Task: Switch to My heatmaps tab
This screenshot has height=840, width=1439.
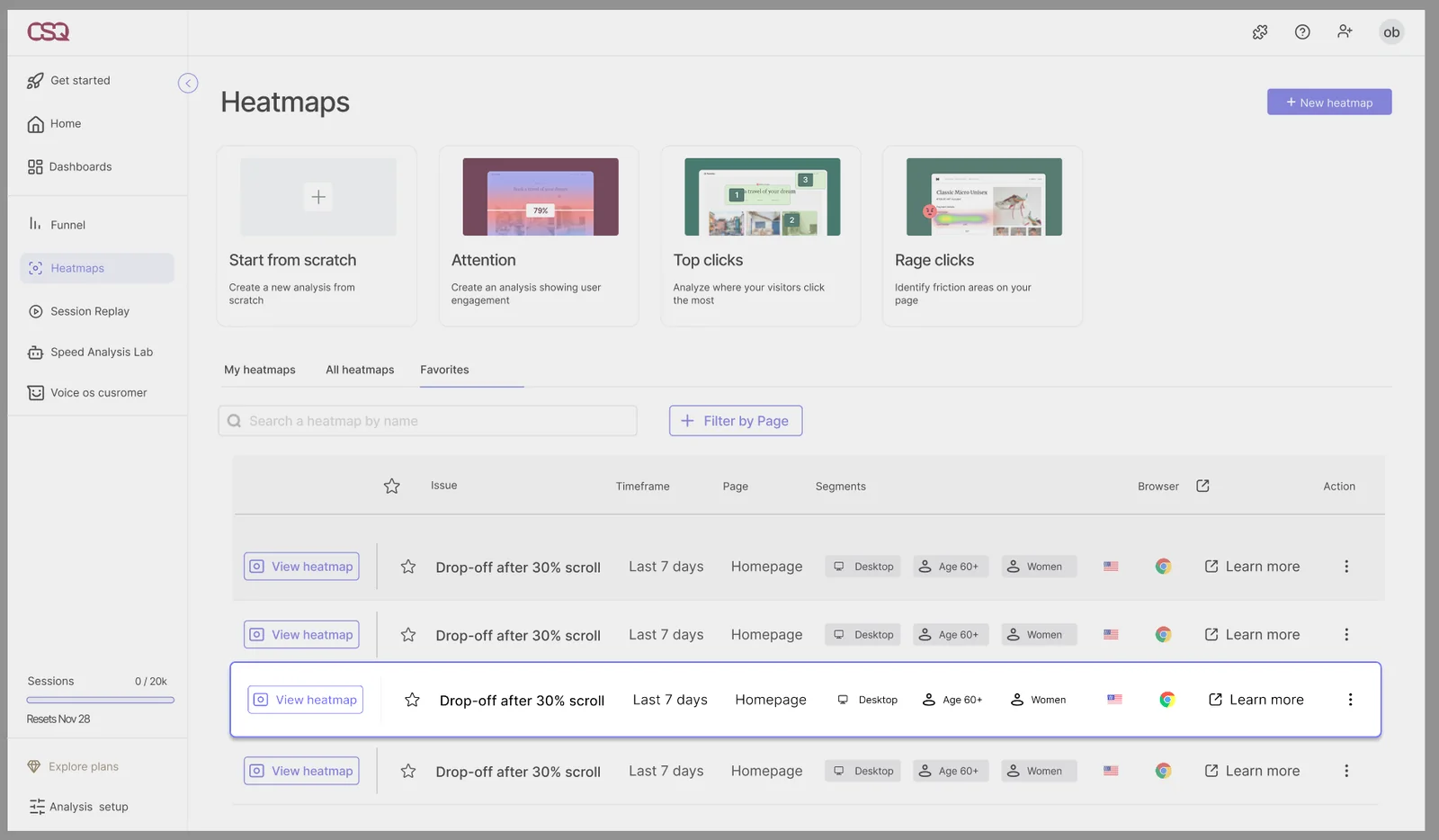Action: [260, 370]
